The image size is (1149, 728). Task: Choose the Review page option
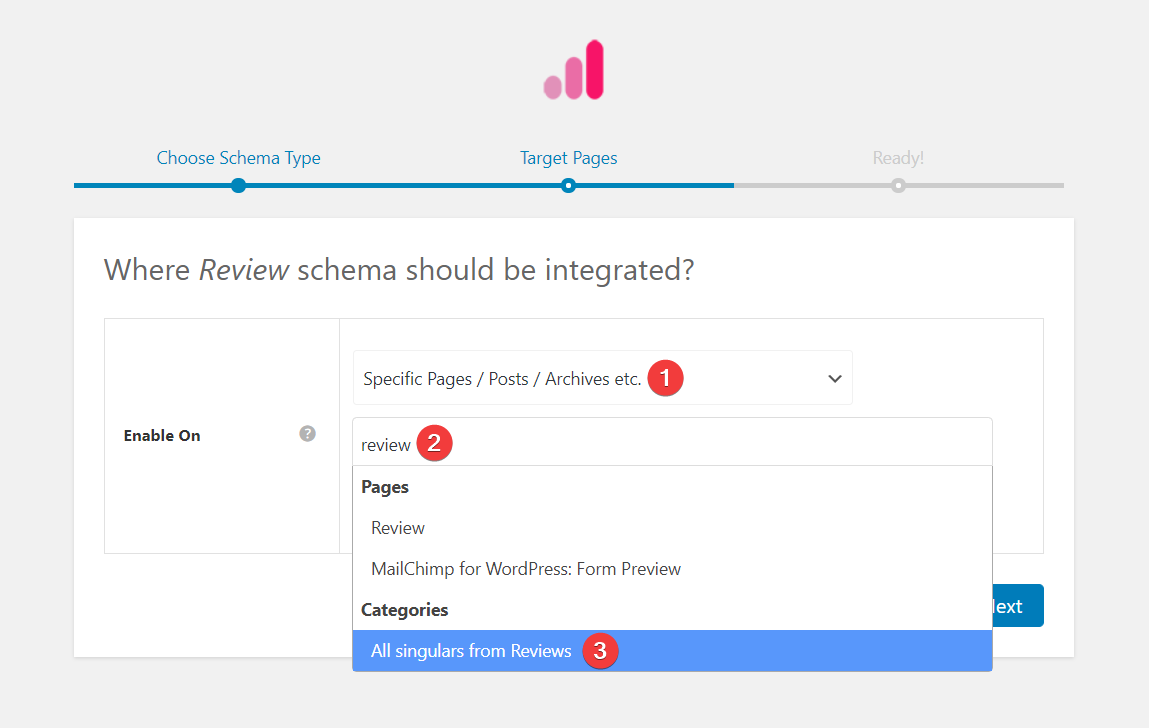672,528
